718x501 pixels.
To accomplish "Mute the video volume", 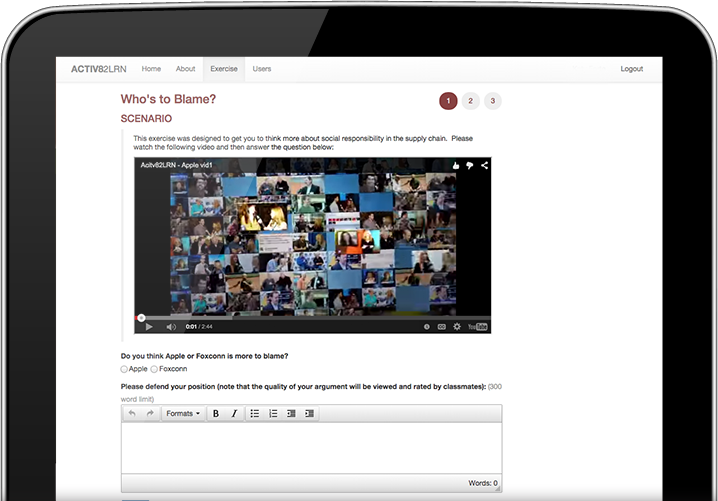I will 171,326.
